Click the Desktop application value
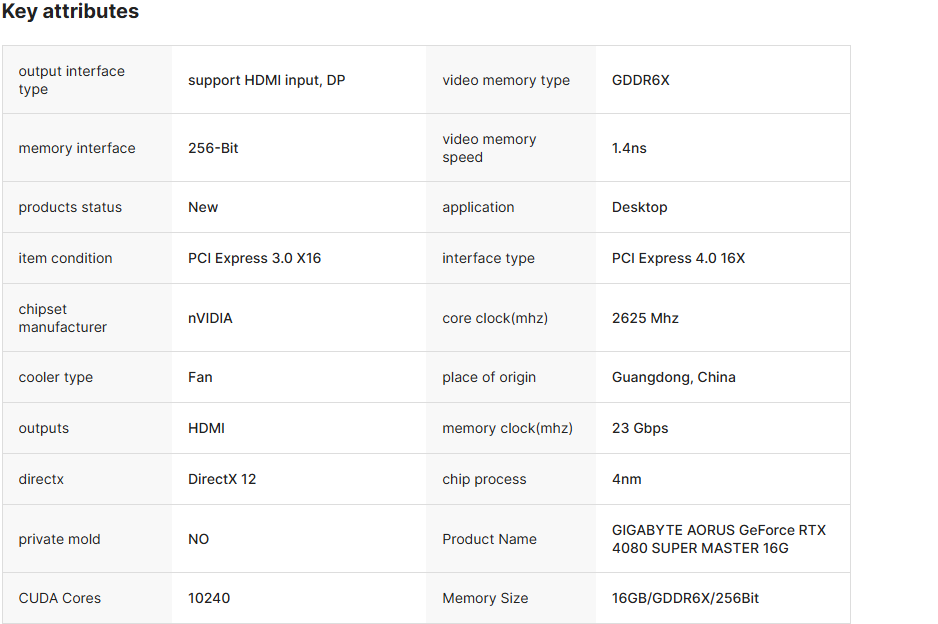Image resolution: width=938 pixels, height=624 pixels. [639, 207]
